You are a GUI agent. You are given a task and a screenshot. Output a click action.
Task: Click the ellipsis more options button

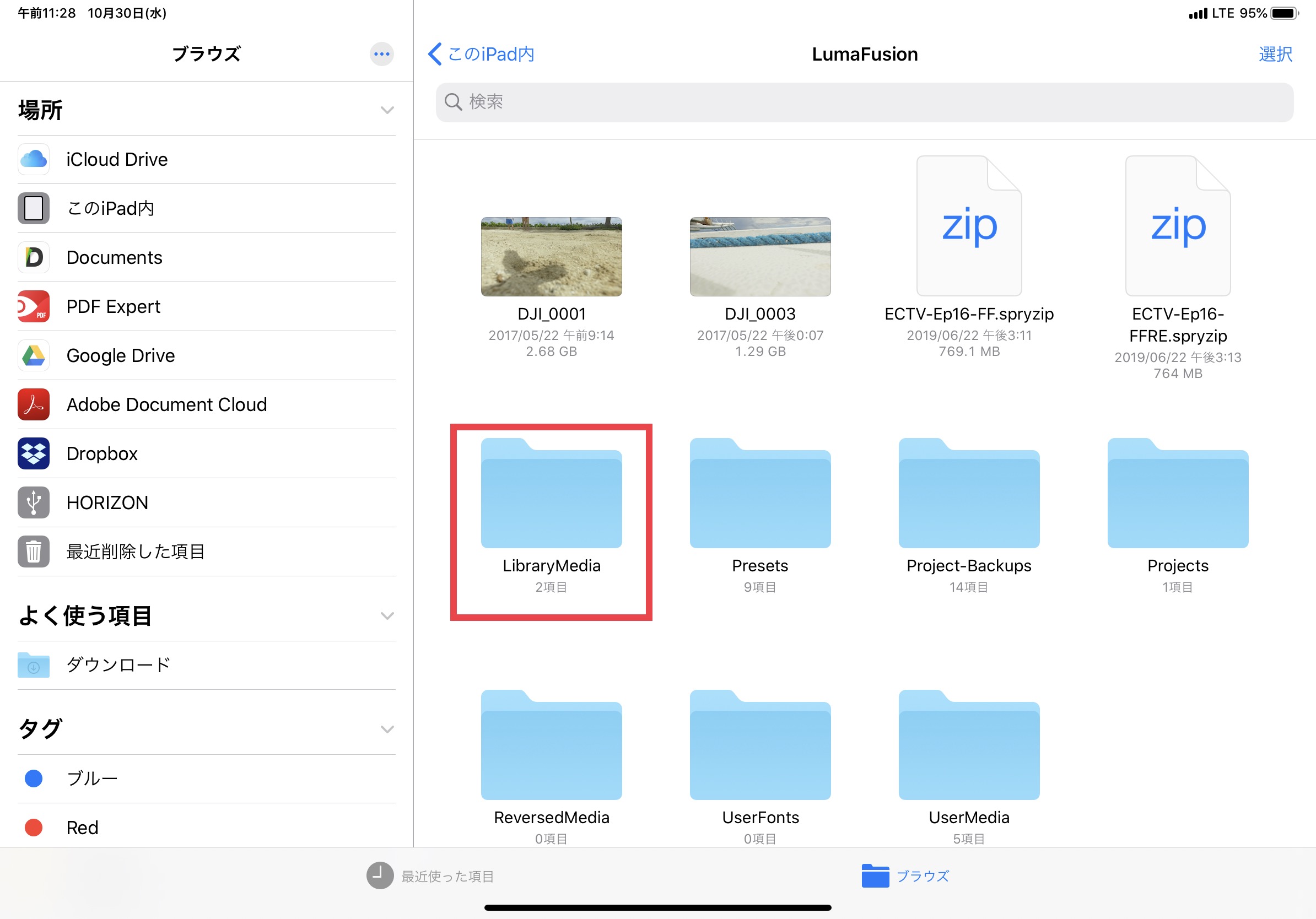(381, 54)
